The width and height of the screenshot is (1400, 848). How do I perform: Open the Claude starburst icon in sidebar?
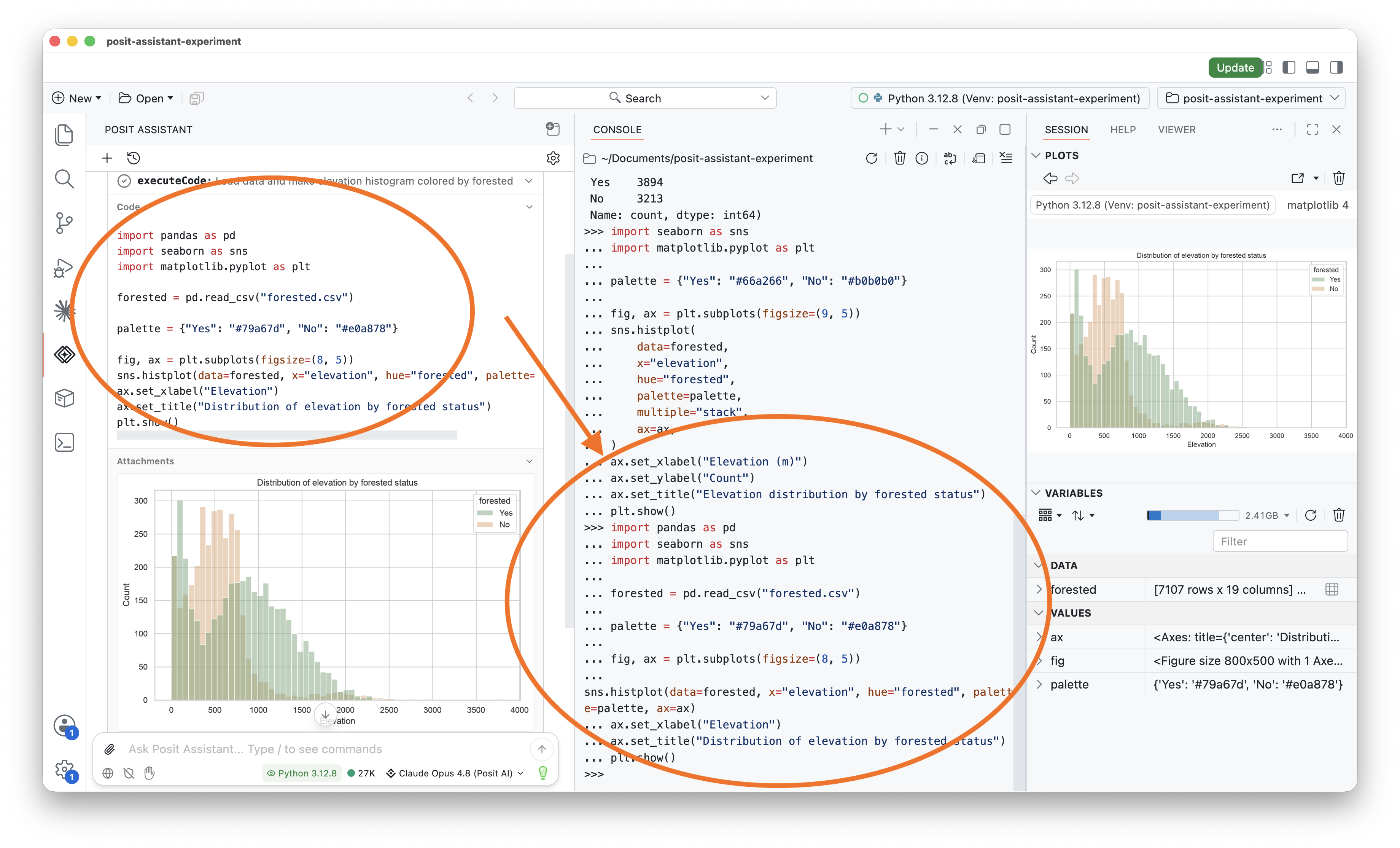click(64, 311)
